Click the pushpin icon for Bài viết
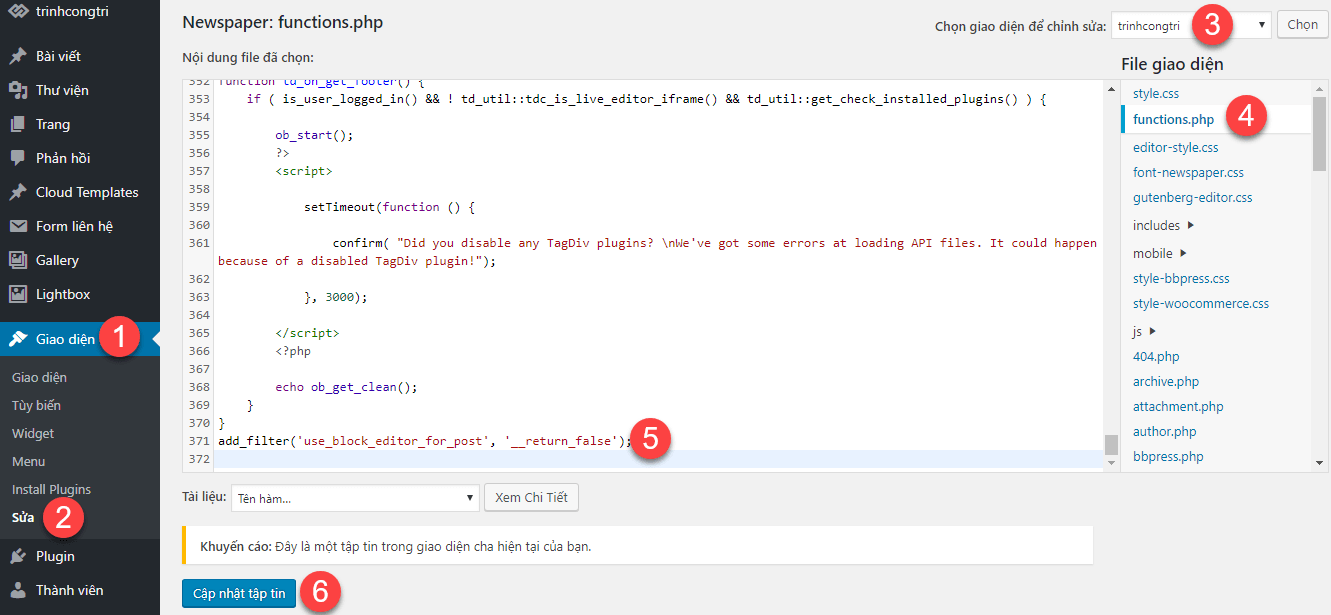This screenshot has width=1331, height=615. click(18, 56)
